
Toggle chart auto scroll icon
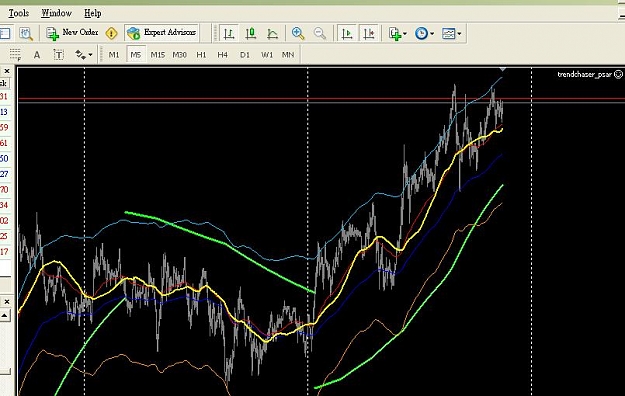pyautogui.click(x=347, y=33)
